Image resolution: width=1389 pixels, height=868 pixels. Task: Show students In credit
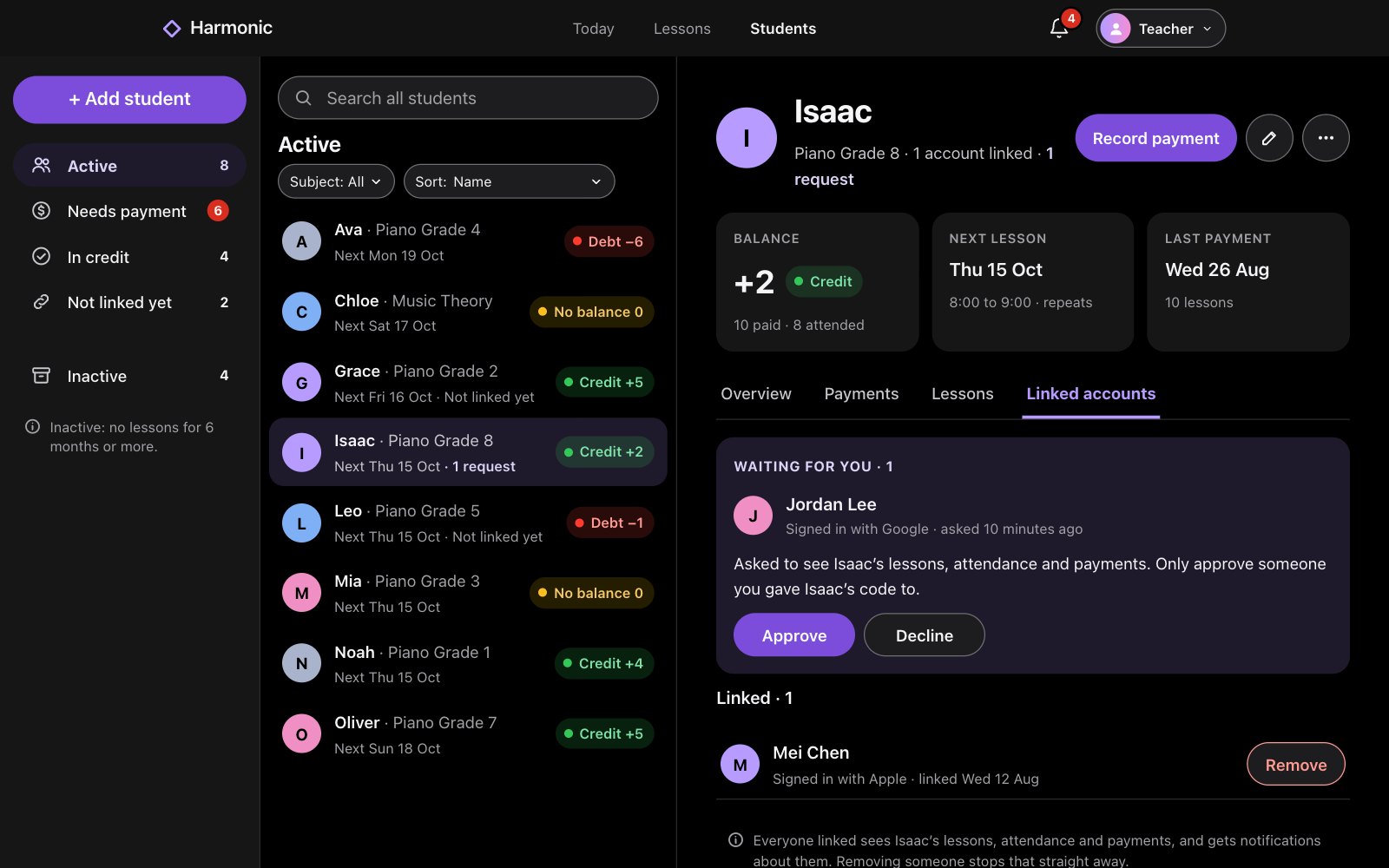pos(129,257)
